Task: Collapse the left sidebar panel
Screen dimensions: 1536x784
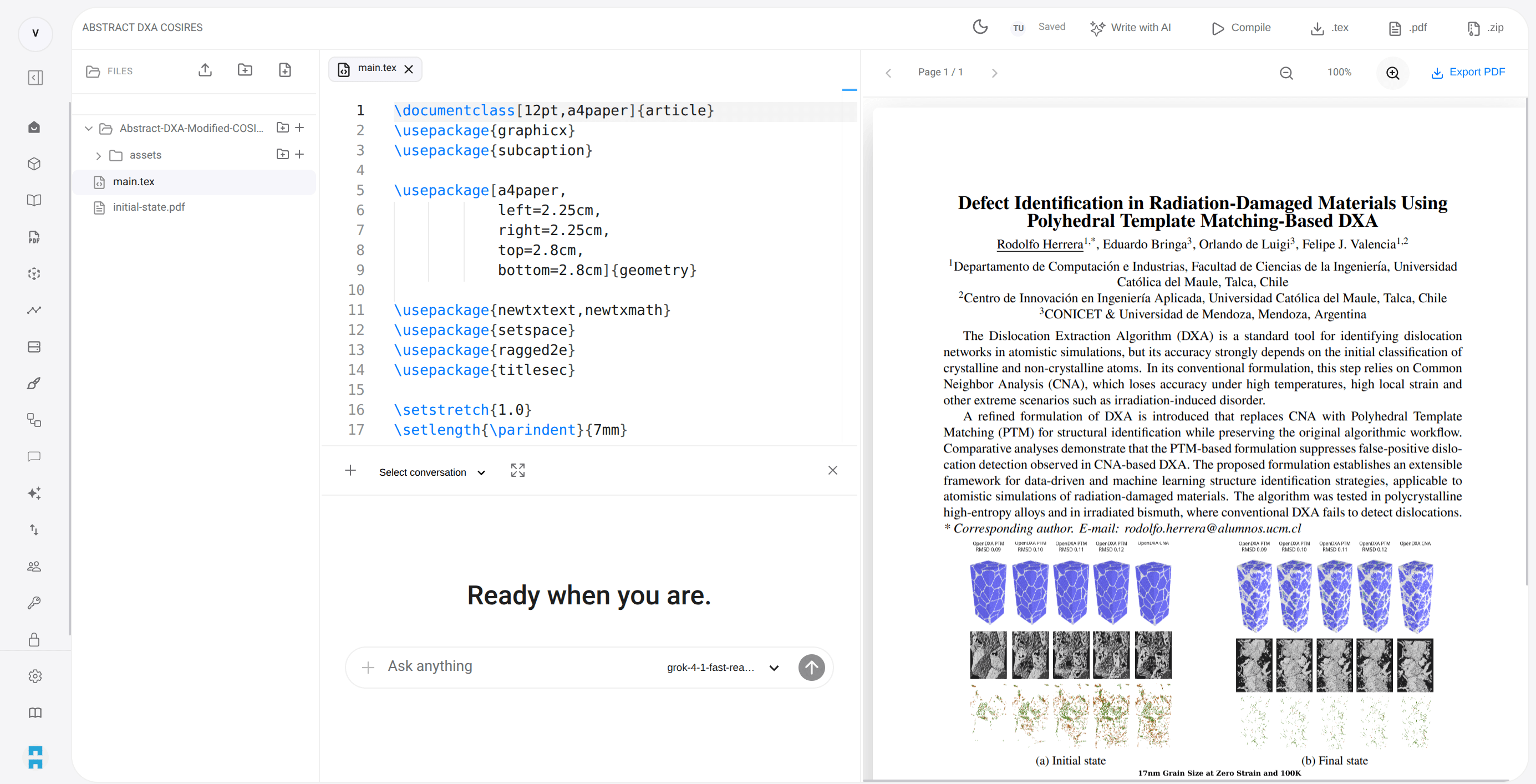Action: click(x=35, y=78)
